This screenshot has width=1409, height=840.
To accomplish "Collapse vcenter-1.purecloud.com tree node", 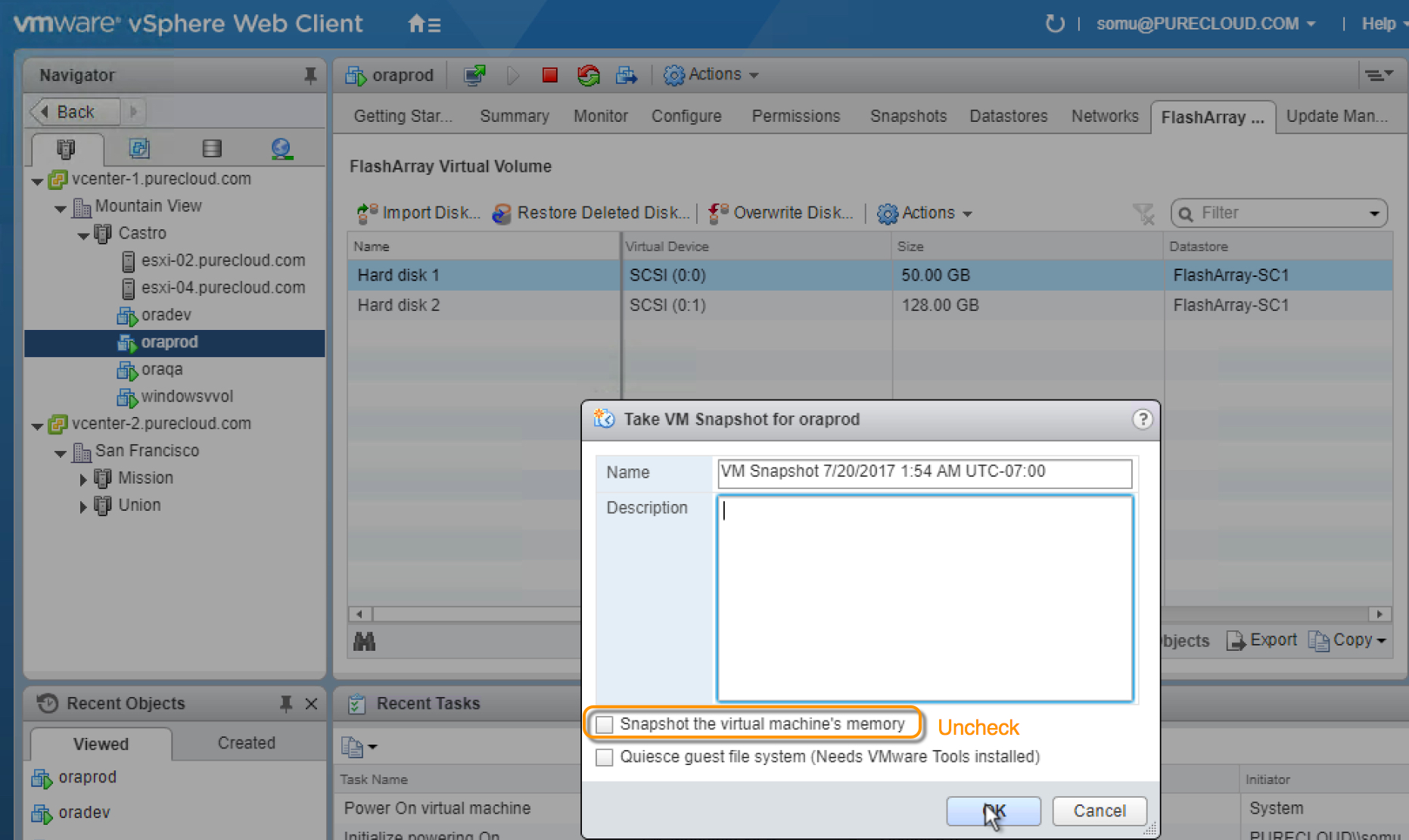I will 37,181.
